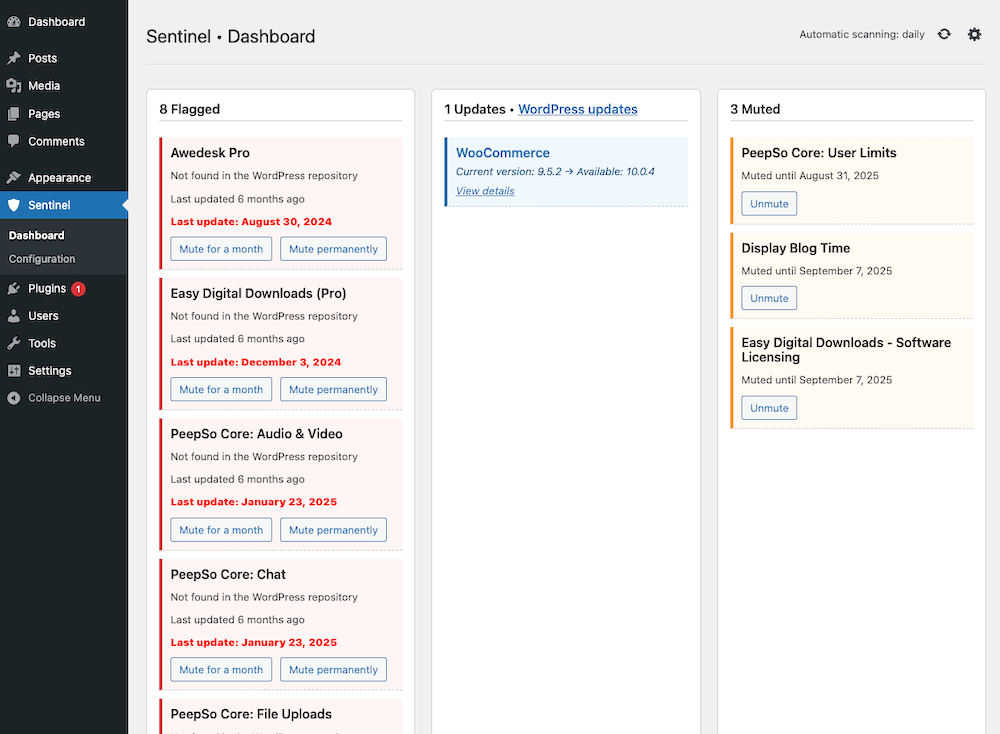
Task: Unmute Easy Digital Downloads - Software Licensing
Action: pos(768,407)
